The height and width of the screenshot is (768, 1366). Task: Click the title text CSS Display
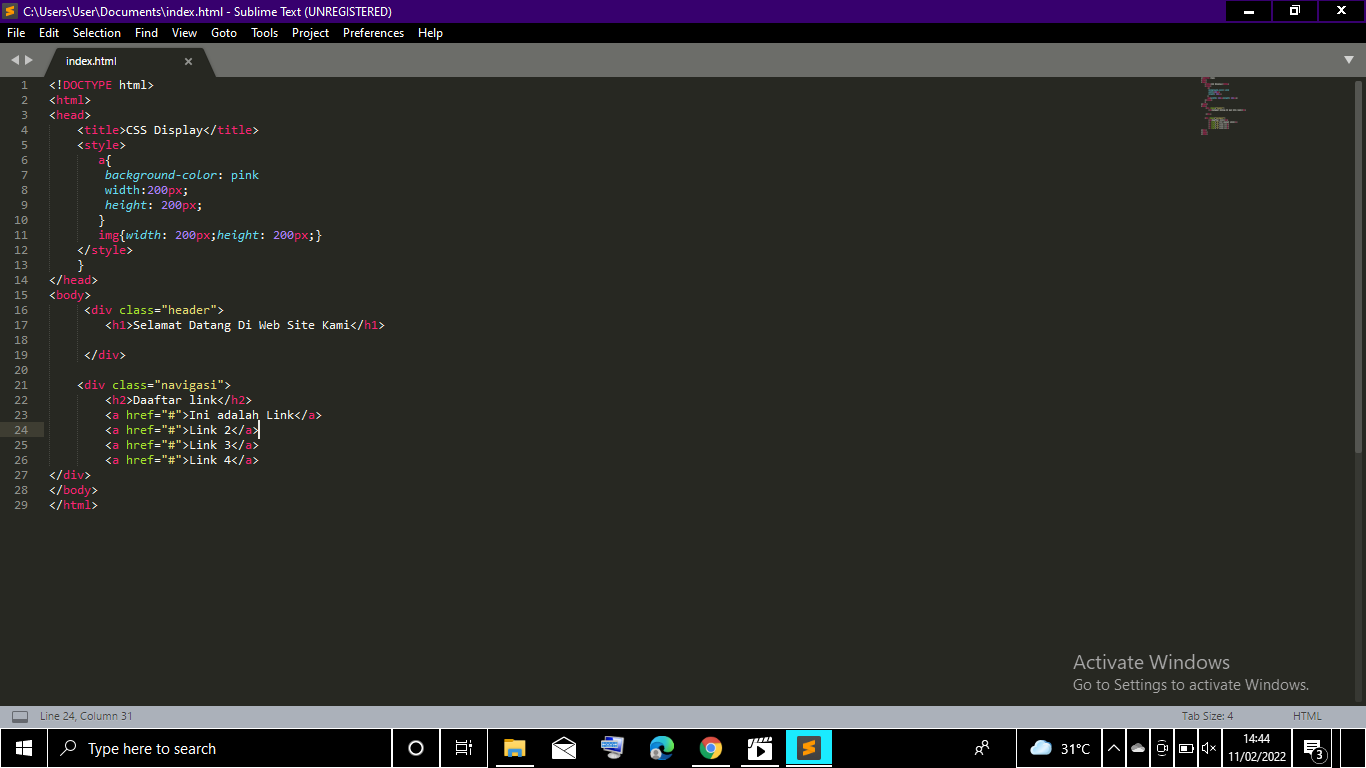pos(164,130)
